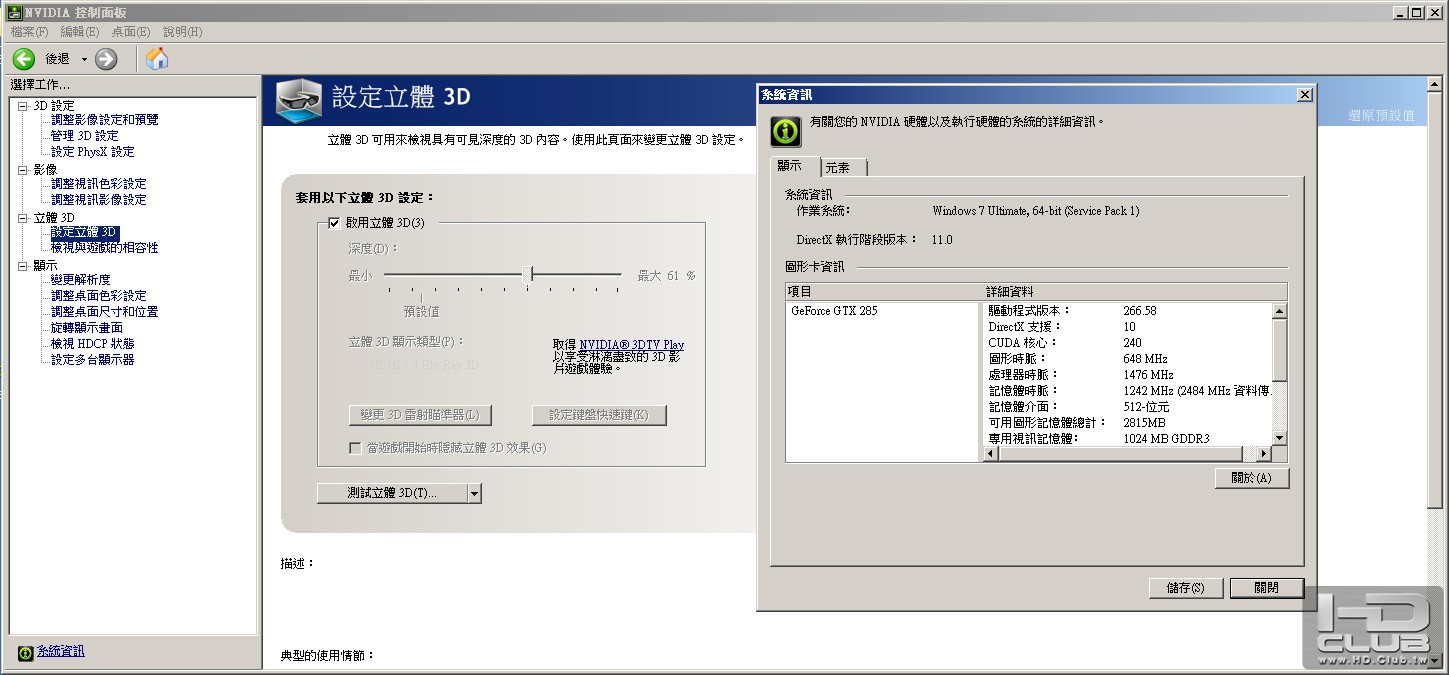Click horizontal scrollbar left arrow in details list

(x=992, y=454)
